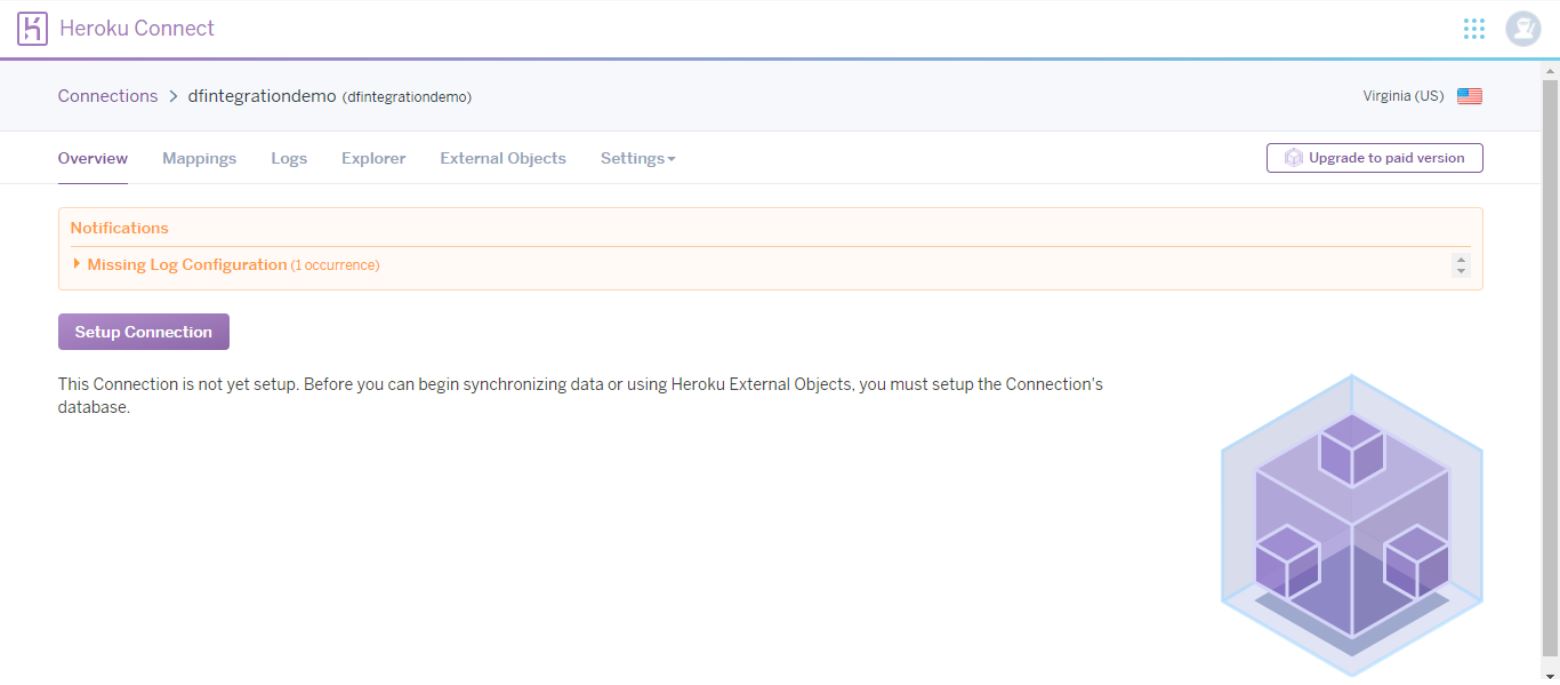Click Upgrade to paid version button
The height and width of the screenshot is (685, 1560).
click(x=1374, y=158)
